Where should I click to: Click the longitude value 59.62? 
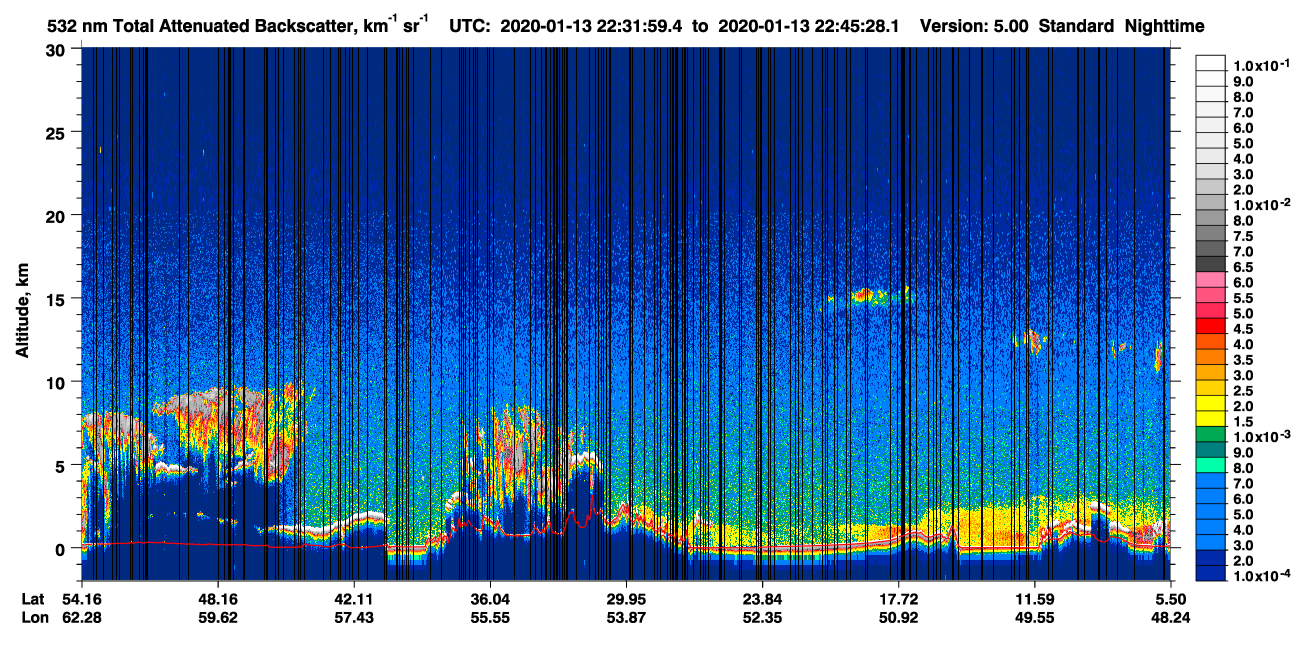(218, 618)
